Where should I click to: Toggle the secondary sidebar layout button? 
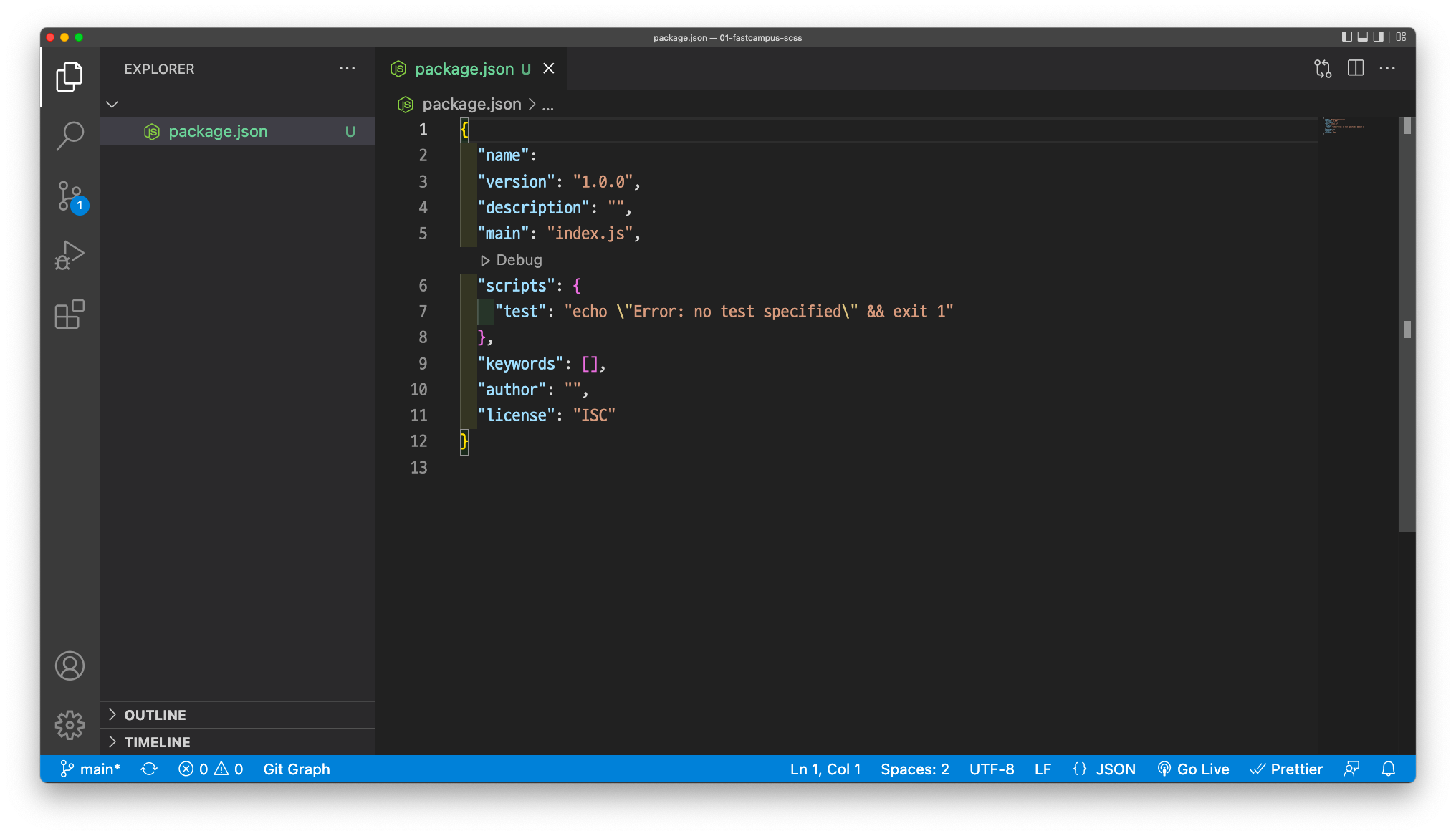pyautogui.click(x=1378, y=37)
